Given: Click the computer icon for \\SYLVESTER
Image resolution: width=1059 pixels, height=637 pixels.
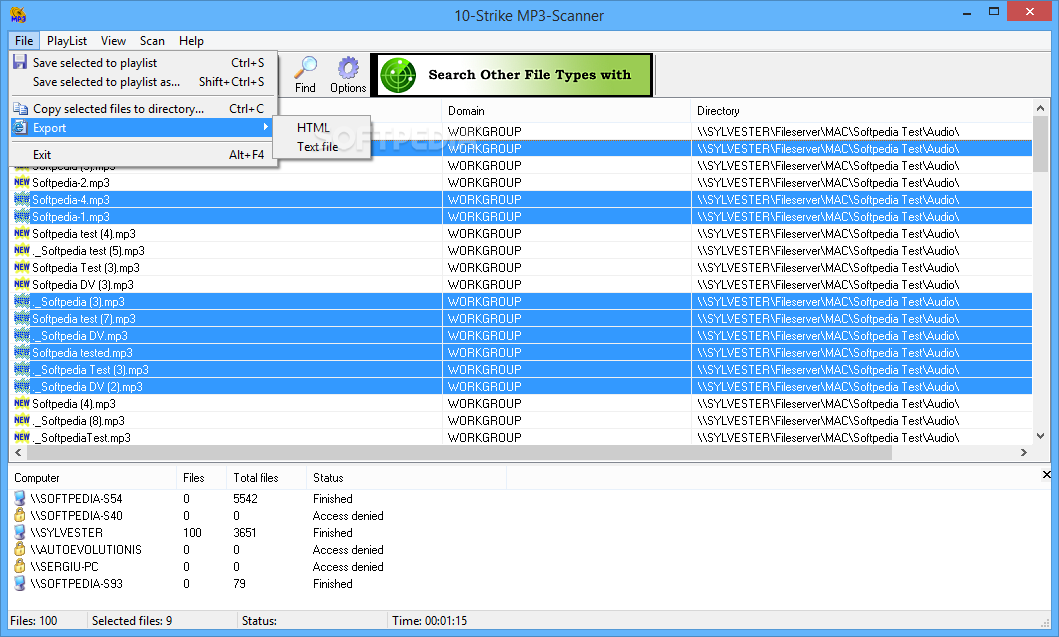Looking at the screenshot, I should click(x=20, y=532).
